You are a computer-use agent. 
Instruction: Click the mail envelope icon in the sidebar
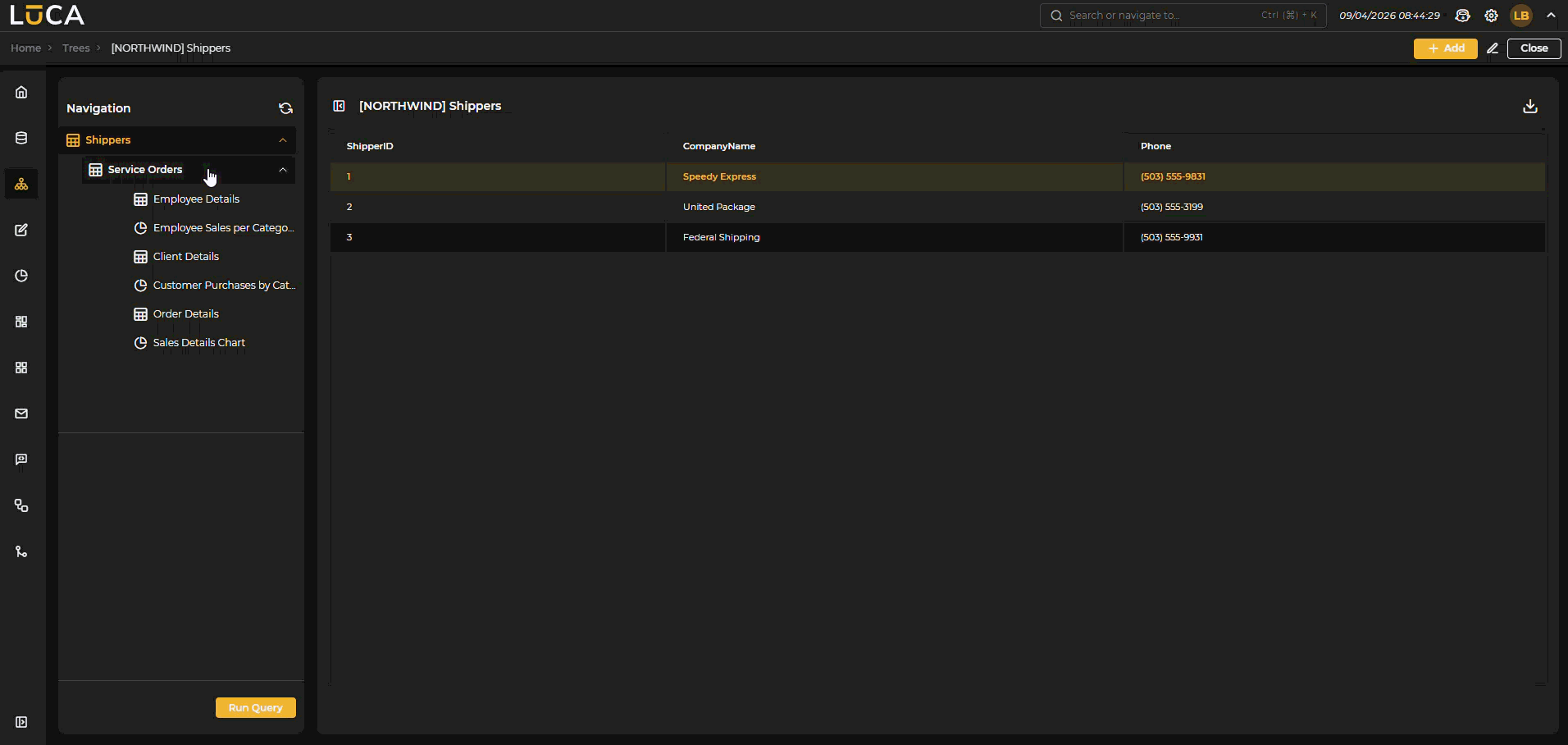tap(21, 414)
